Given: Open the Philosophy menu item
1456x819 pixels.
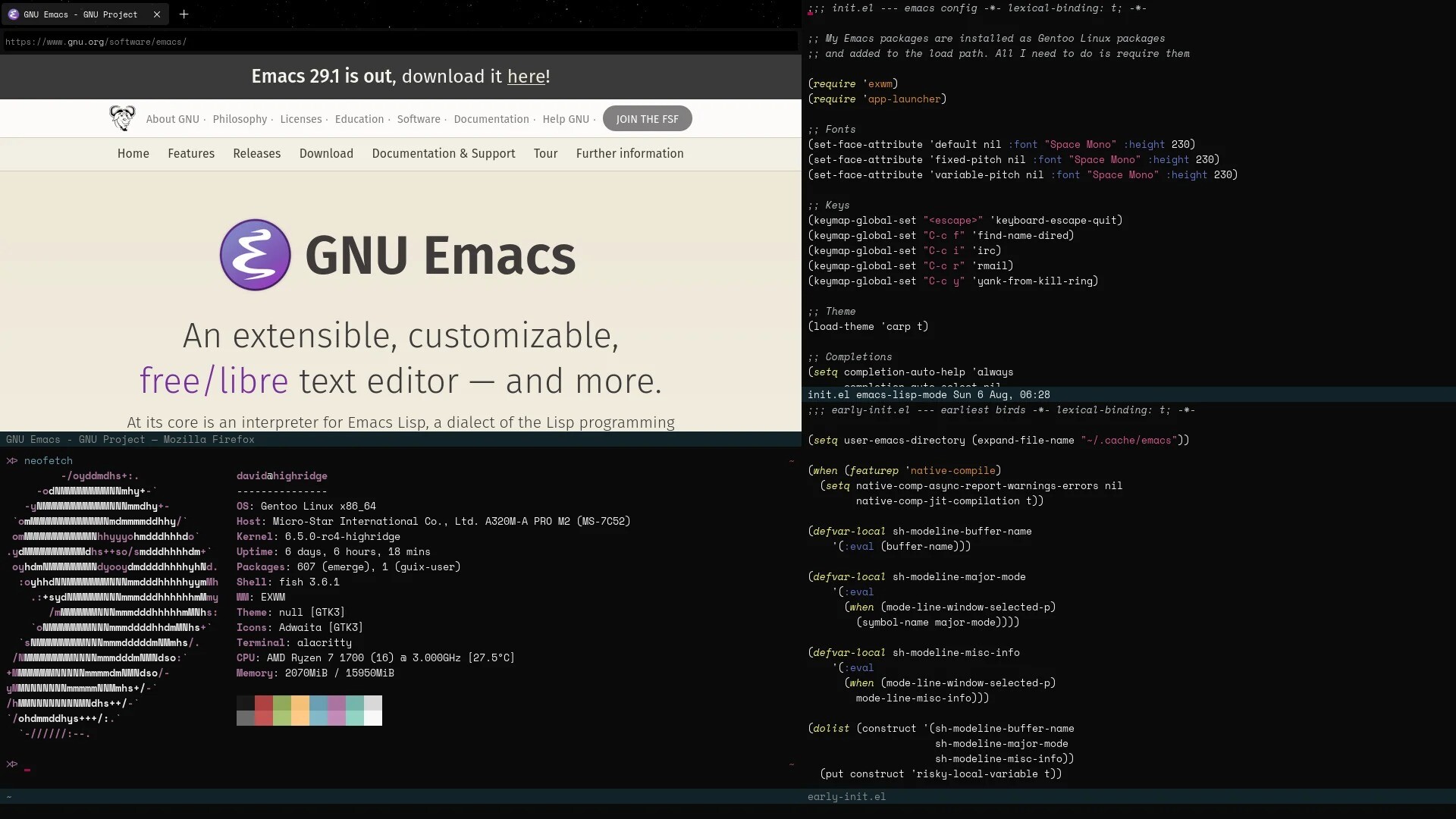Looking at the screenshot, I should tap(240, 119).
